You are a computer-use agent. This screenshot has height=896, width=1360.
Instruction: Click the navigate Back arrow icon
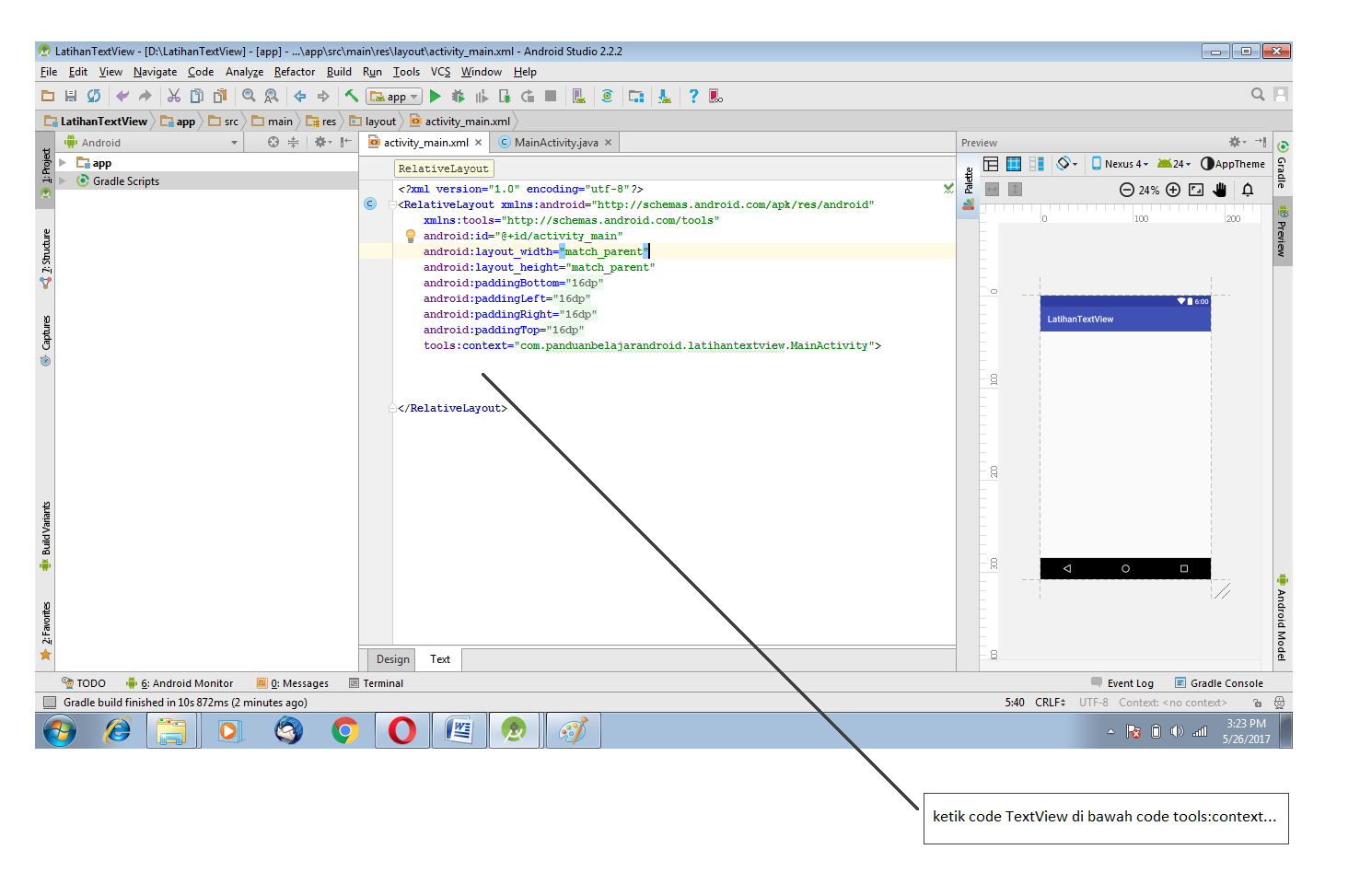pos(300,96)
